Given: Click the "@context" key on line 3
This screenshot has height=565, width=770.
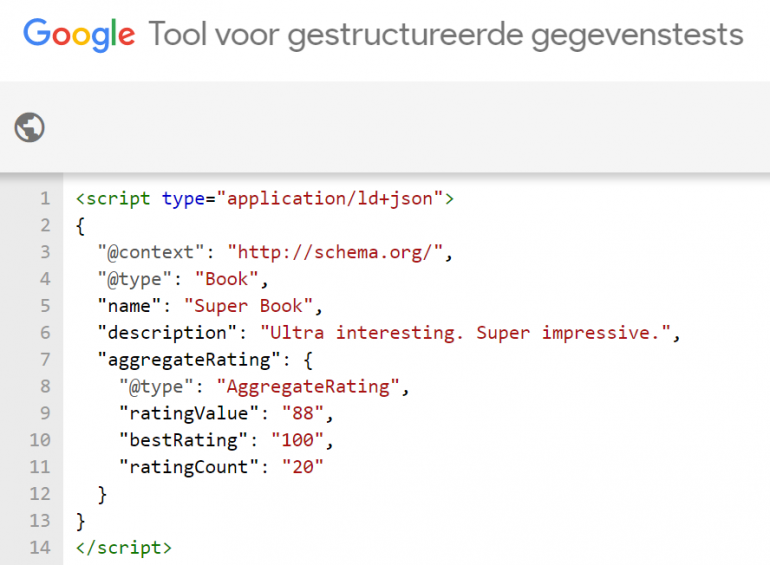Looking at the screenshot, I should click(x=151, y=252).
